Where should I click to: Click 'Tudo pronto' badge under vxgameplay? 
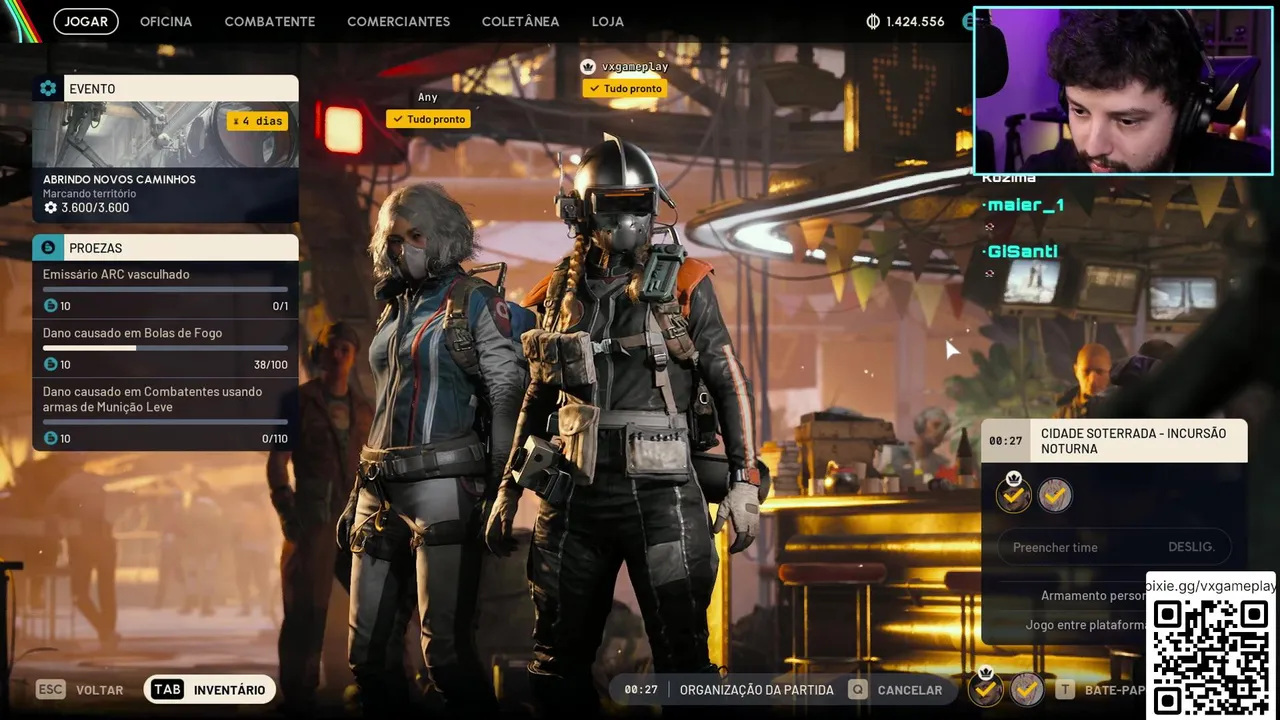625,88
